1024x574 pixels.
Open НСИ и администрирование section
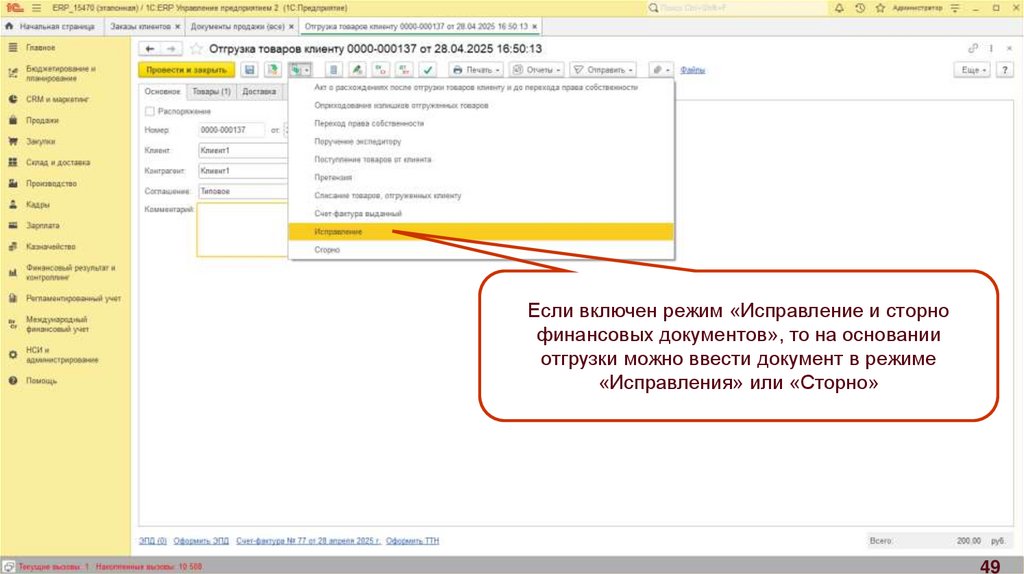click(61, 355)
